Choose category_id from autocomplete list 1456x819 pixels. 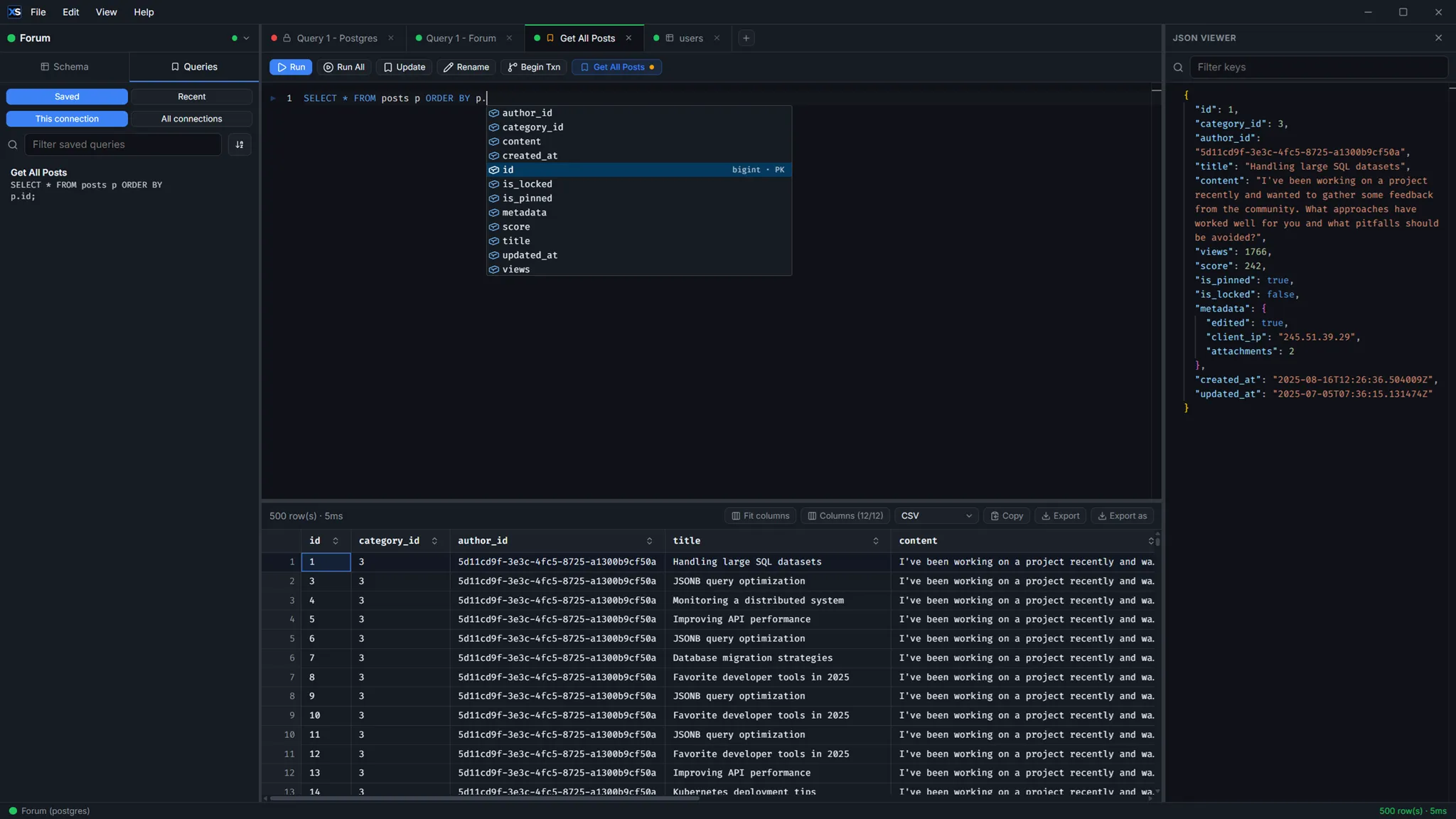click(x=638, y=127)
